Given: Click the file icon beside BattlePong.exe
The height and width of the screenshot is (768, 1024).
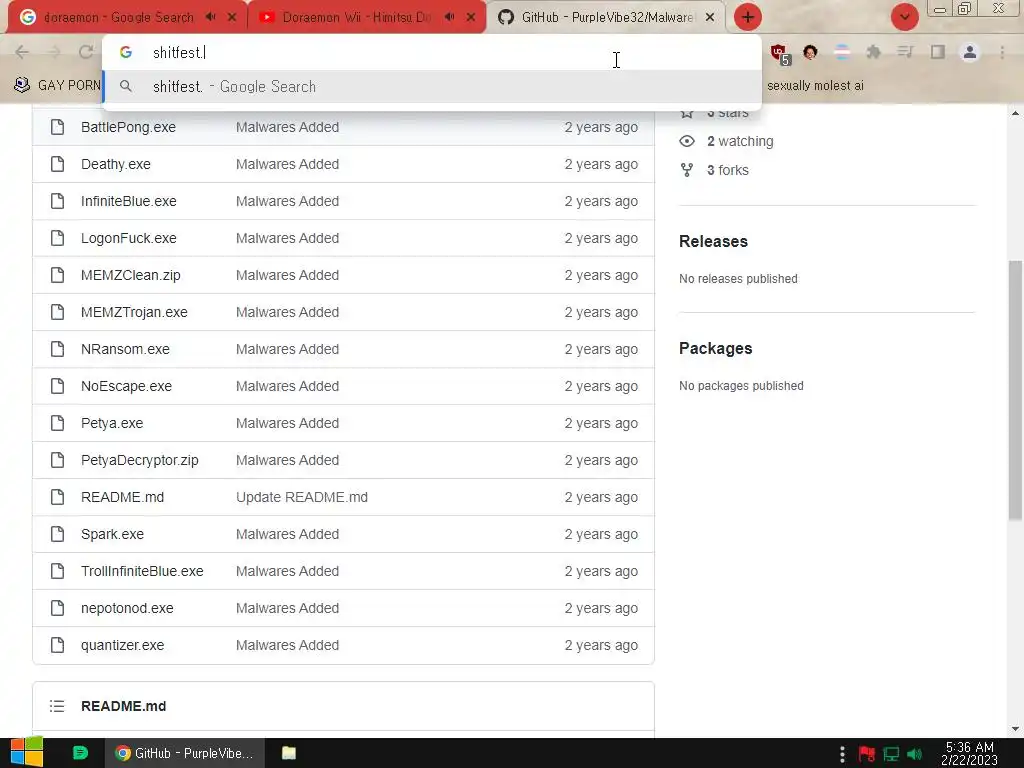Looking at the screenshot, I should pyautogui.click(x=57, y=127).
